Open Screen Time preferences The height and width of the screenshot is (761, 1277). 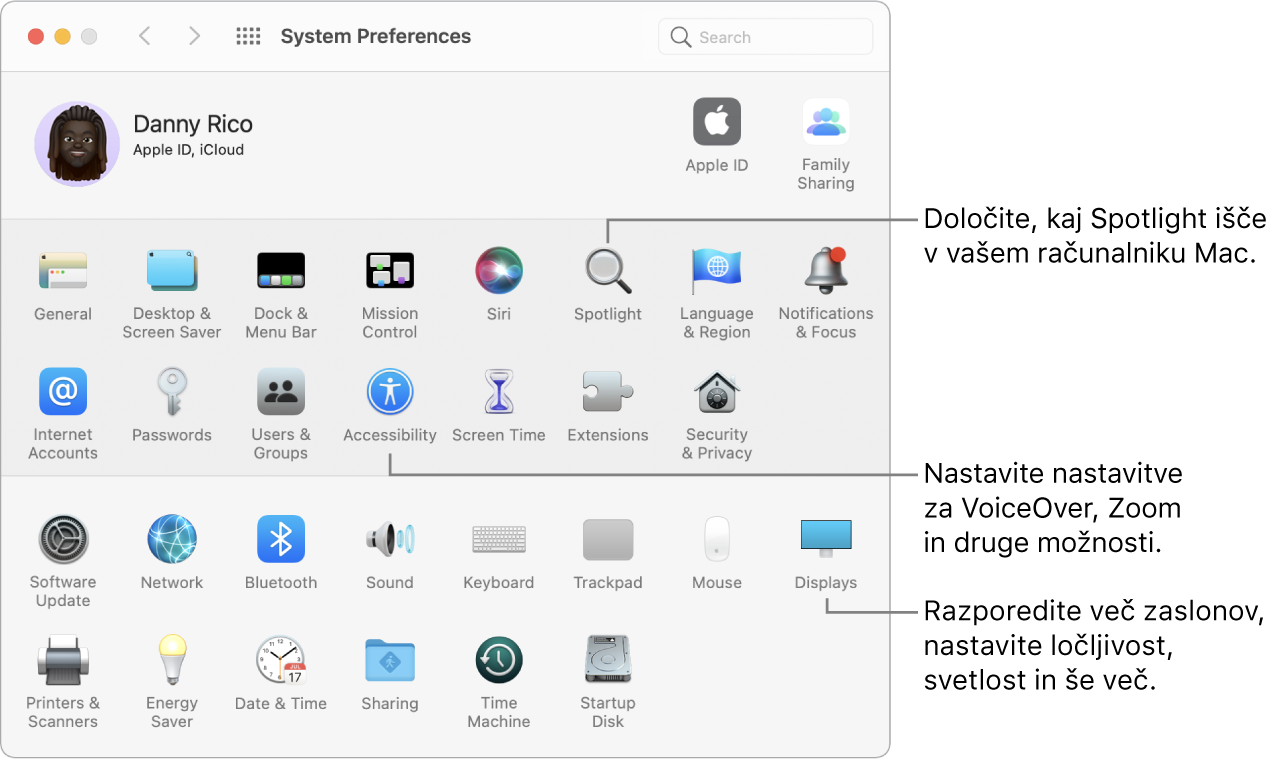click(x=499, y=391)
